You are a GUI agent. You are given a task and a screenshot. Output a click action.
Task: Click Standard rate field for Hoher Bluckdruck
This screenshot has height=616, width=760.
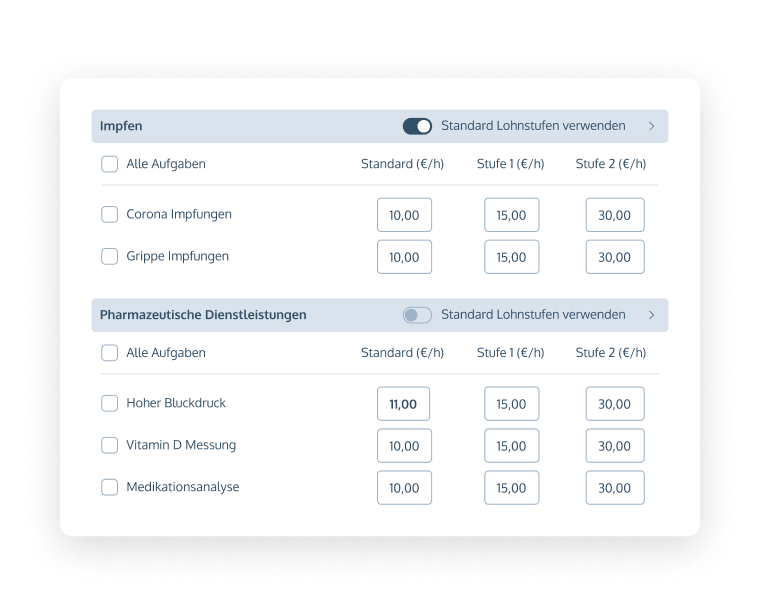[404, 404]
